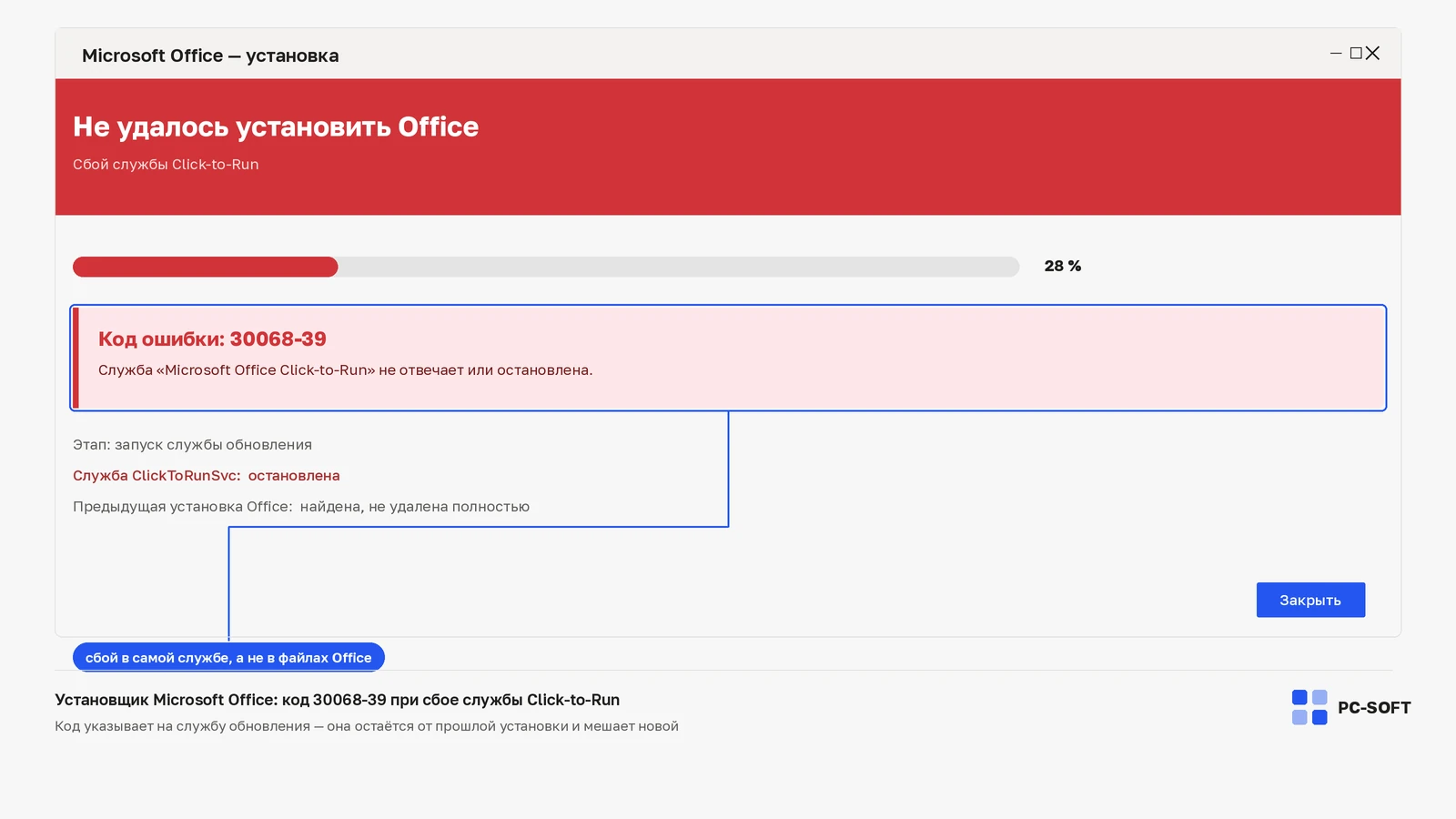The image size is (1456, 819).
Task: Maximize the Microsoft Office installer window
Action: coord(1356,54)
